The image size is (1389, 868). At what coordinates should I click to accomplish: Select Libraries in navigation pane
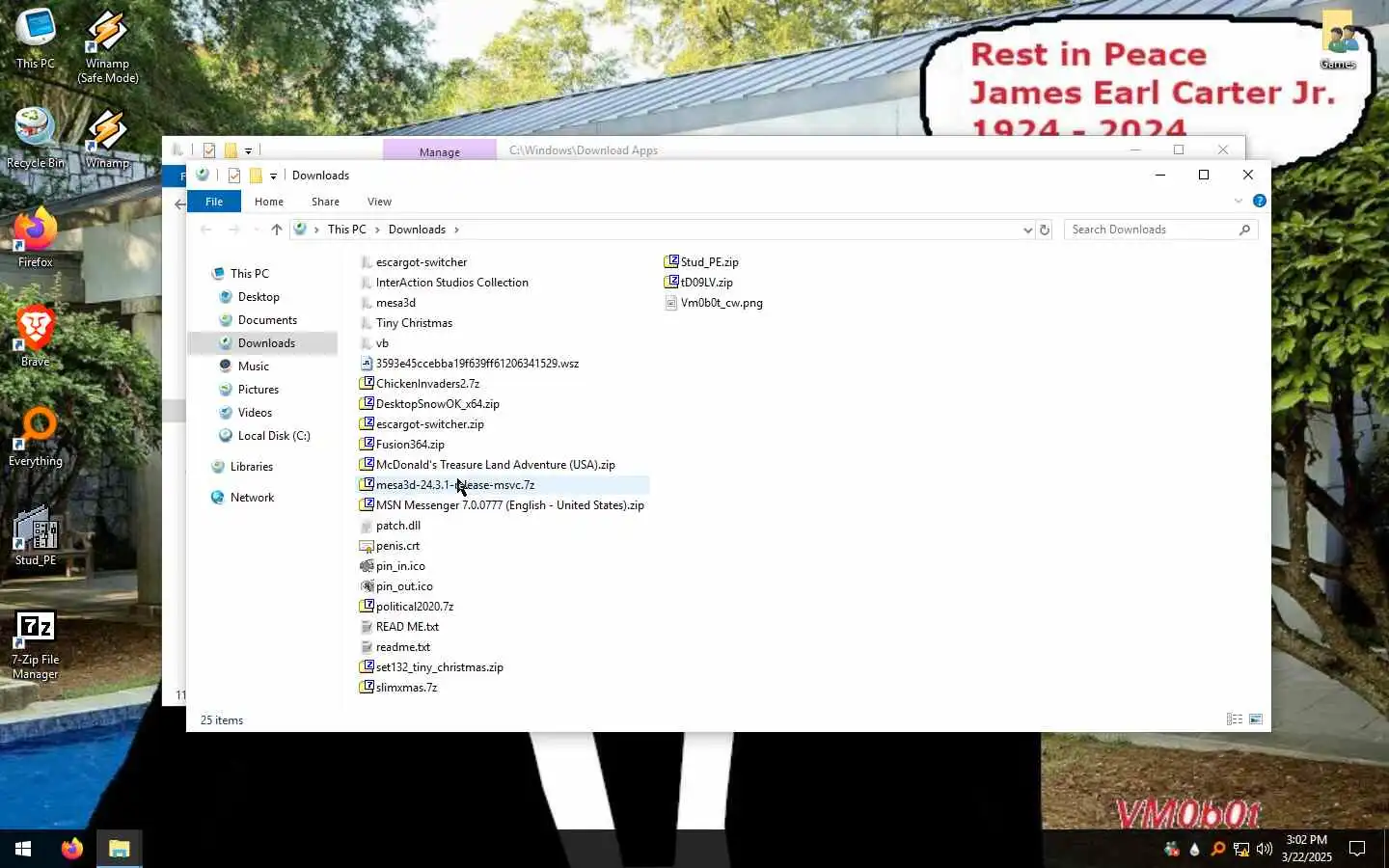click(x=251, y=467)
